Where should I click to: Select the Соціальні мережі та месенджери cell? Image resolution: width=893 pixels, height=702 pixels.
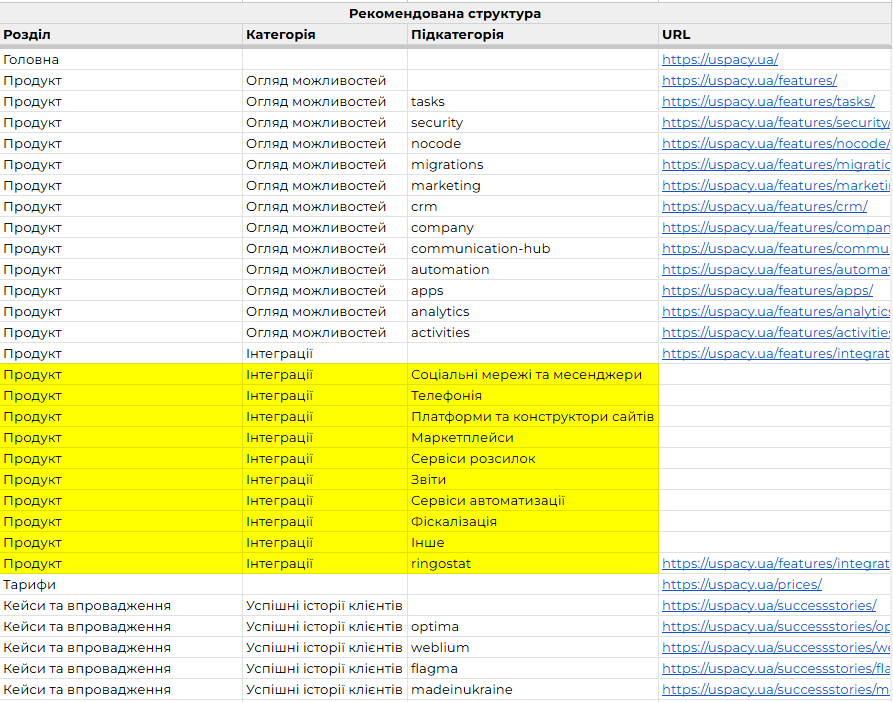tap(532, 375)
